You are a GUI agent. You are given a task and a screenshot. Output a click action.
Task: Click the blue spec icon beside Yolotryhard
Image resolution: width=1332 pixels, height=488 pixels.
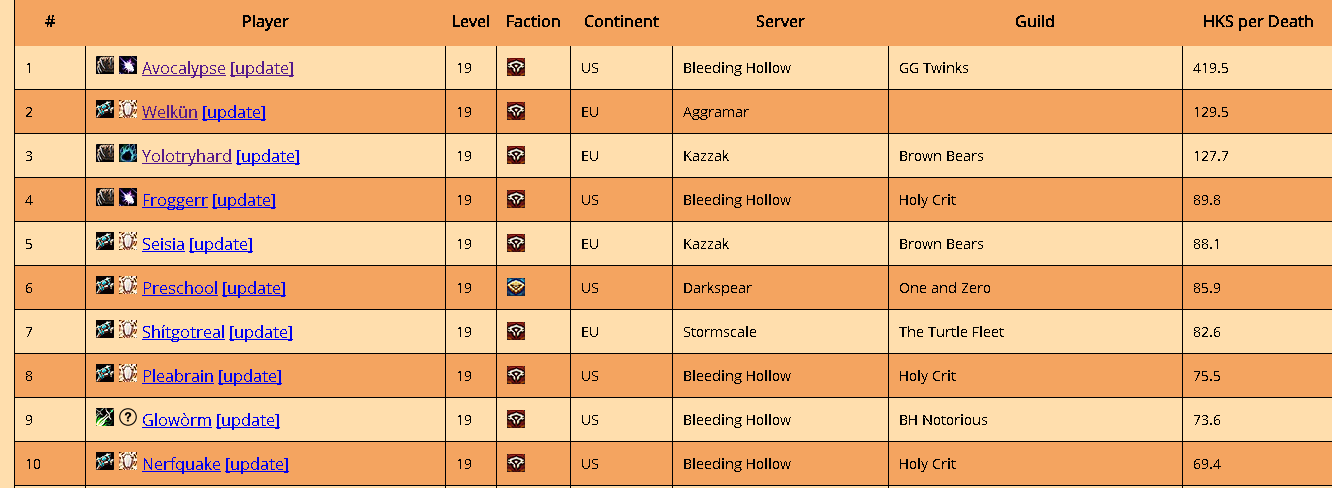tap(127, 154)
